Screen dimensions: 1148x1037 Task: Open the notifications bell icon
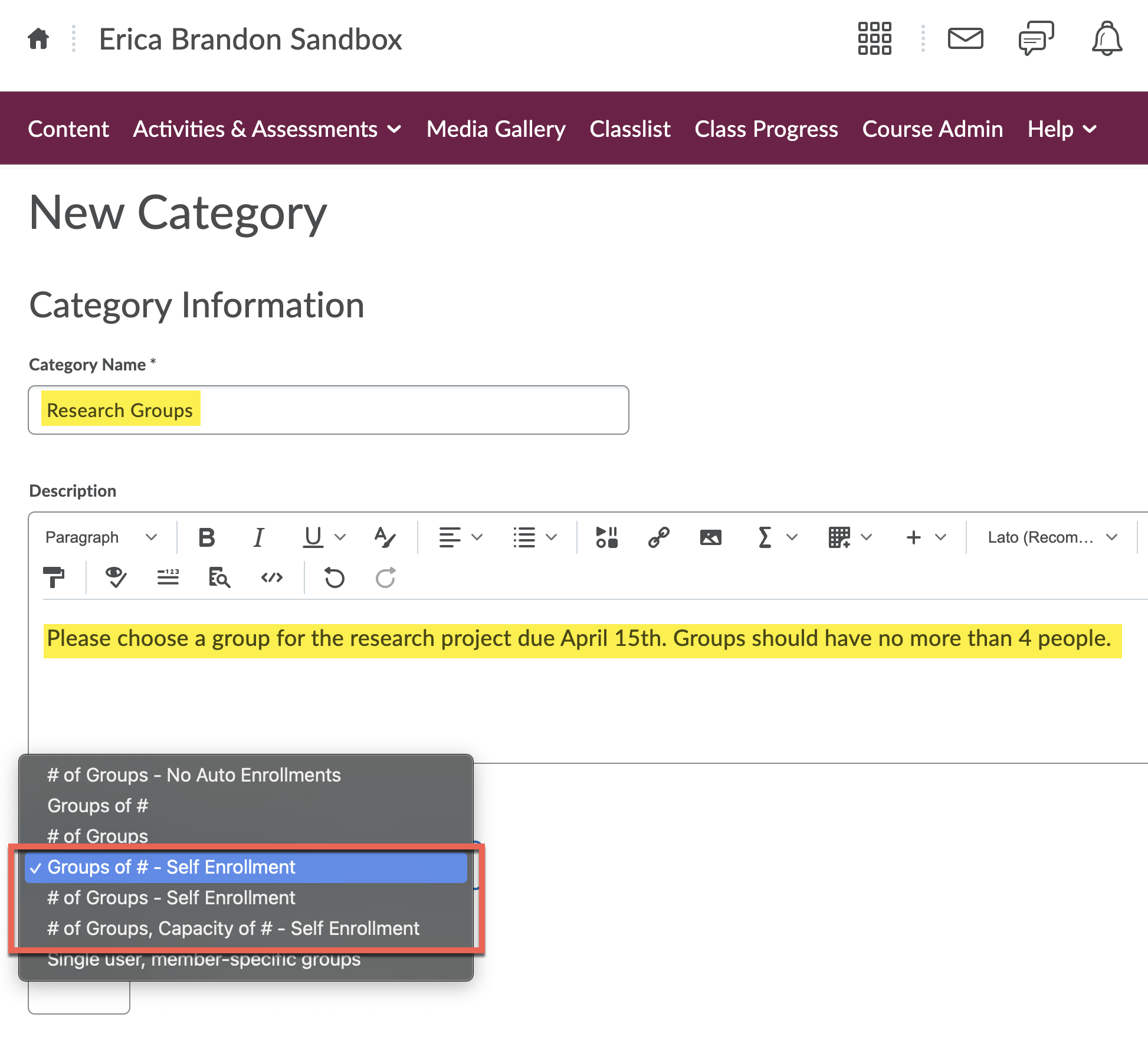1107,39
